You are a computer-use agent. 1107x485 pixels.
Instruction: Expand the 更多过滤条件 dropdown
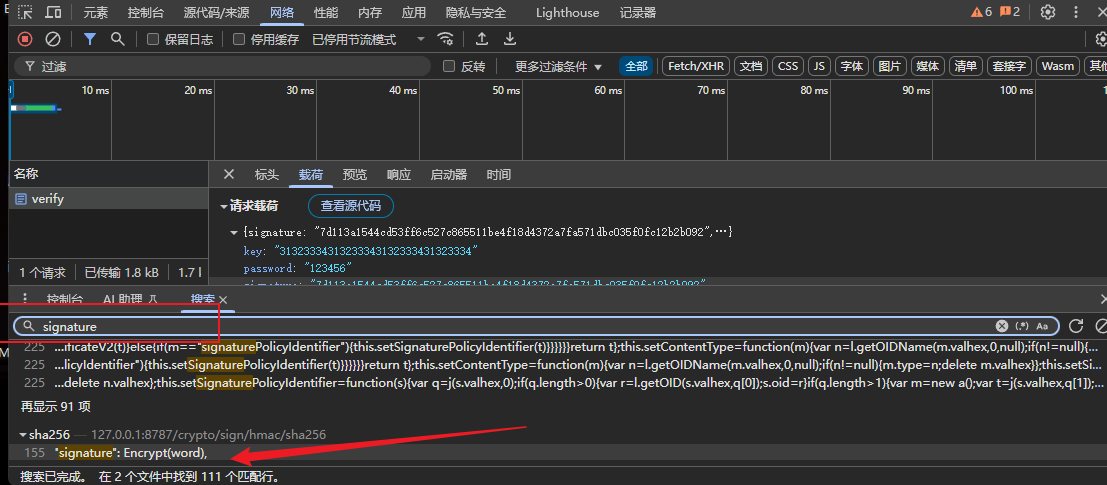[558, 66]
